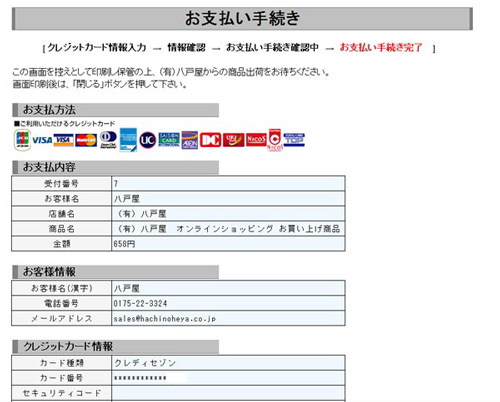Click the Saison Card International logo
Viewport: 500px width, 402px height.
[x=169, y=140]
